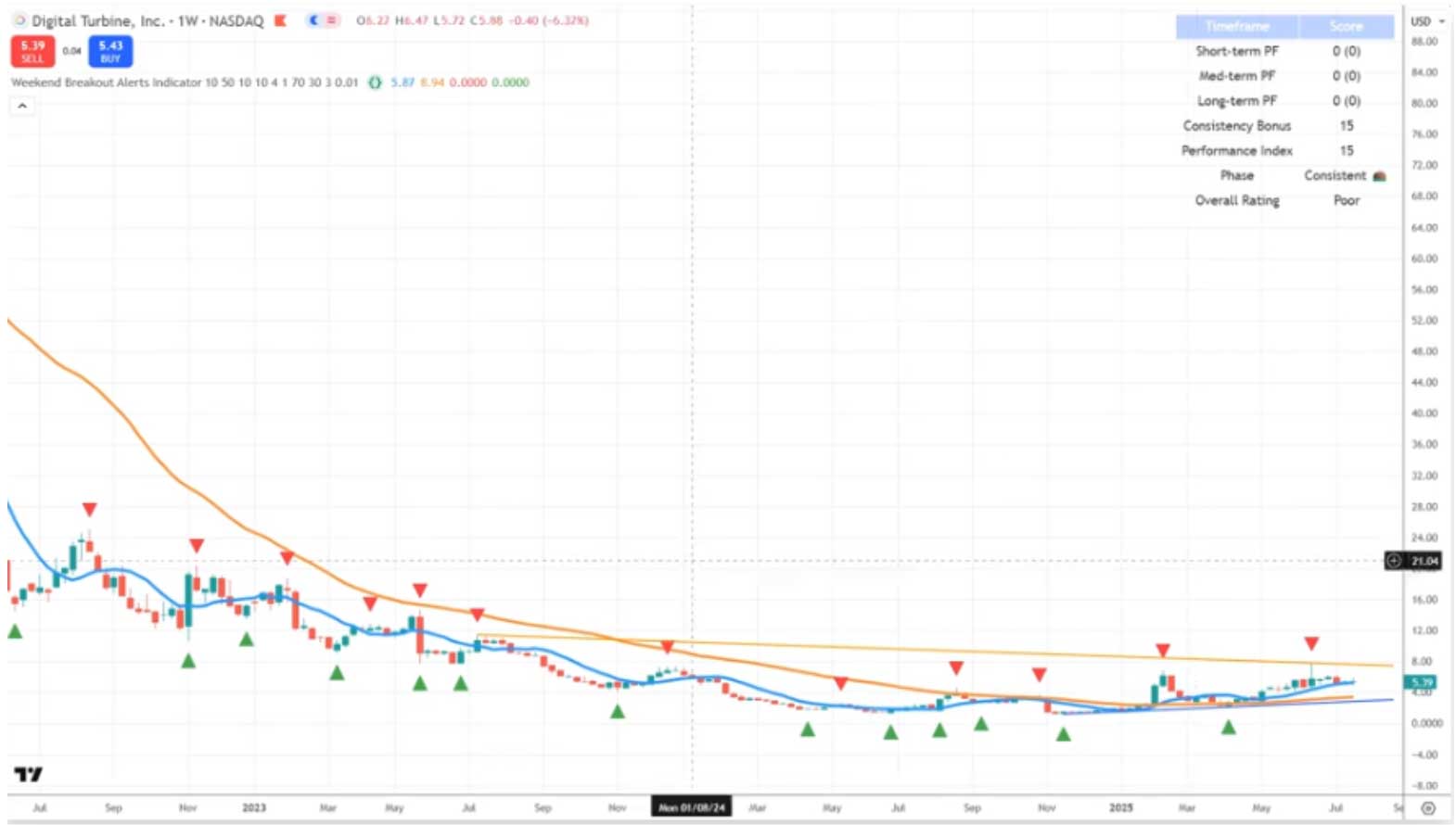
Task: Open the Digital Turbine symbol title
Action: 147,20
